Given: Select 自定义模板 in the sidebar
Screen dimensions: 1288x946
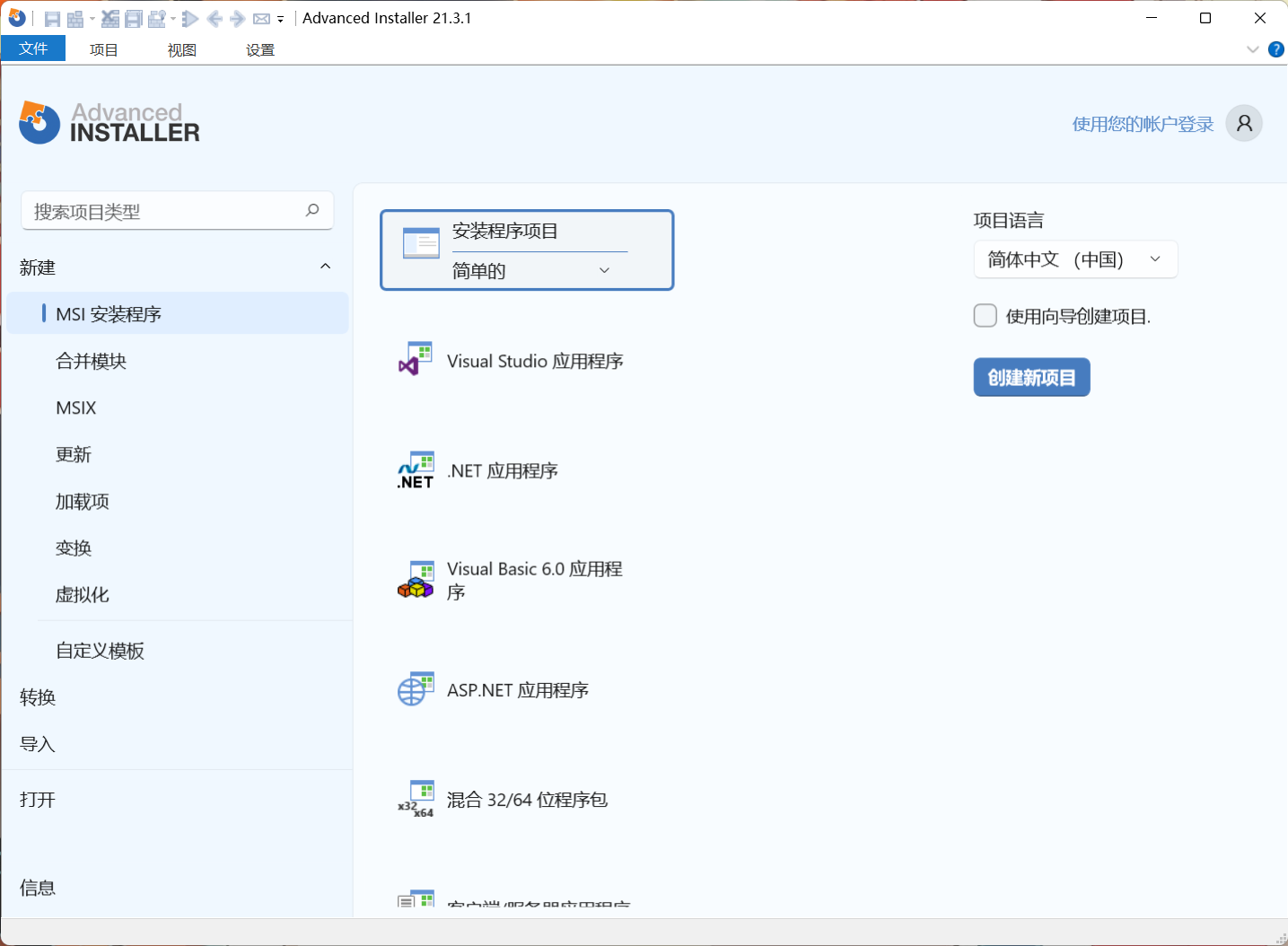Looking at the screenshot, I should pyautogui.click(x=100, y=651).
